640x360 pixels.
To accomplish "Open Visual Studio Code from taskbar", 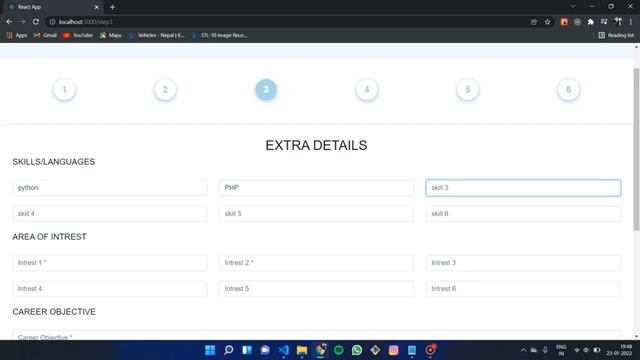I will click(284, 350).
